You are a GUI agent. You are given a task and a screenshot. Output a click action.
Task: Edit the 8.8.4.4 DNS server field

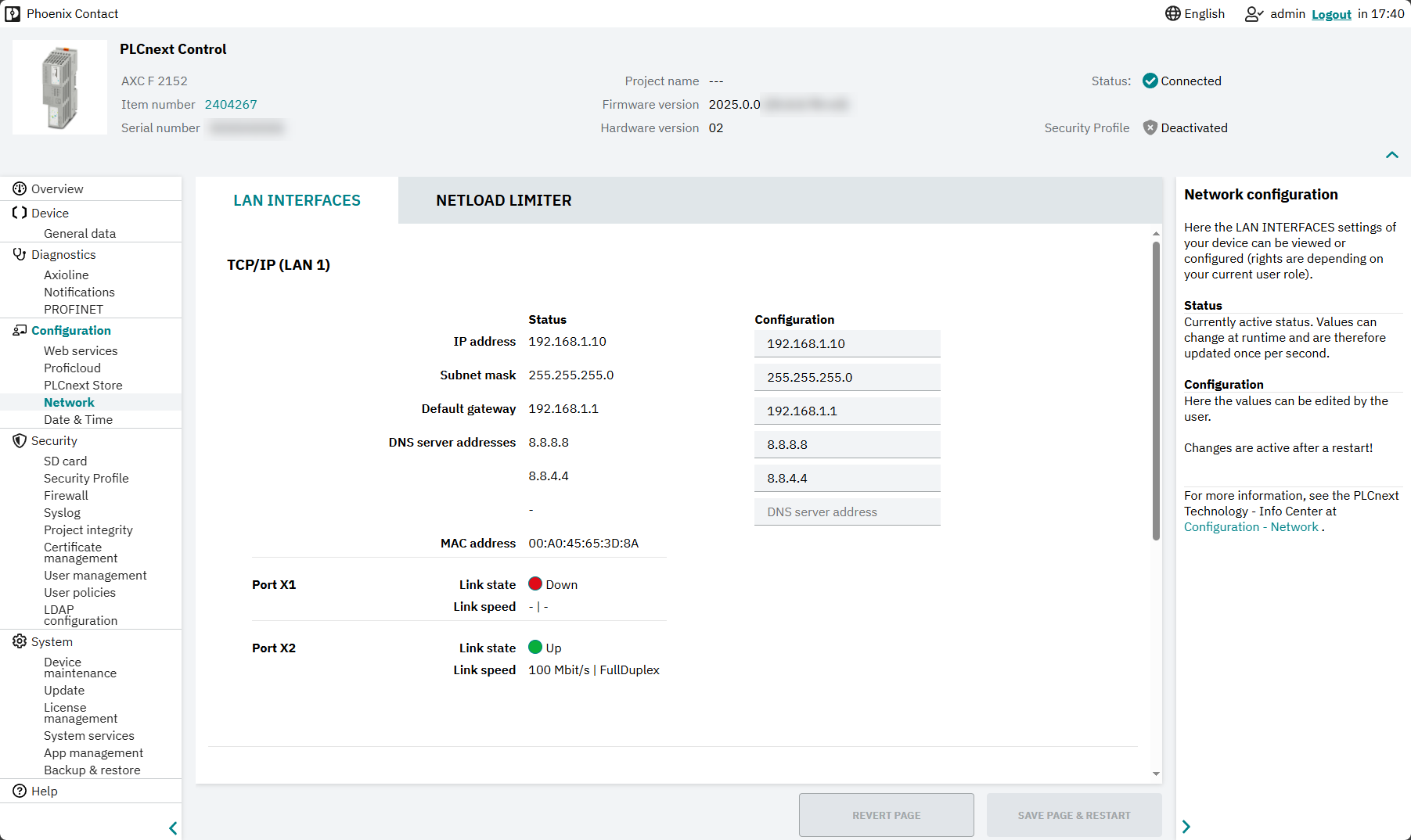point(847,478)
